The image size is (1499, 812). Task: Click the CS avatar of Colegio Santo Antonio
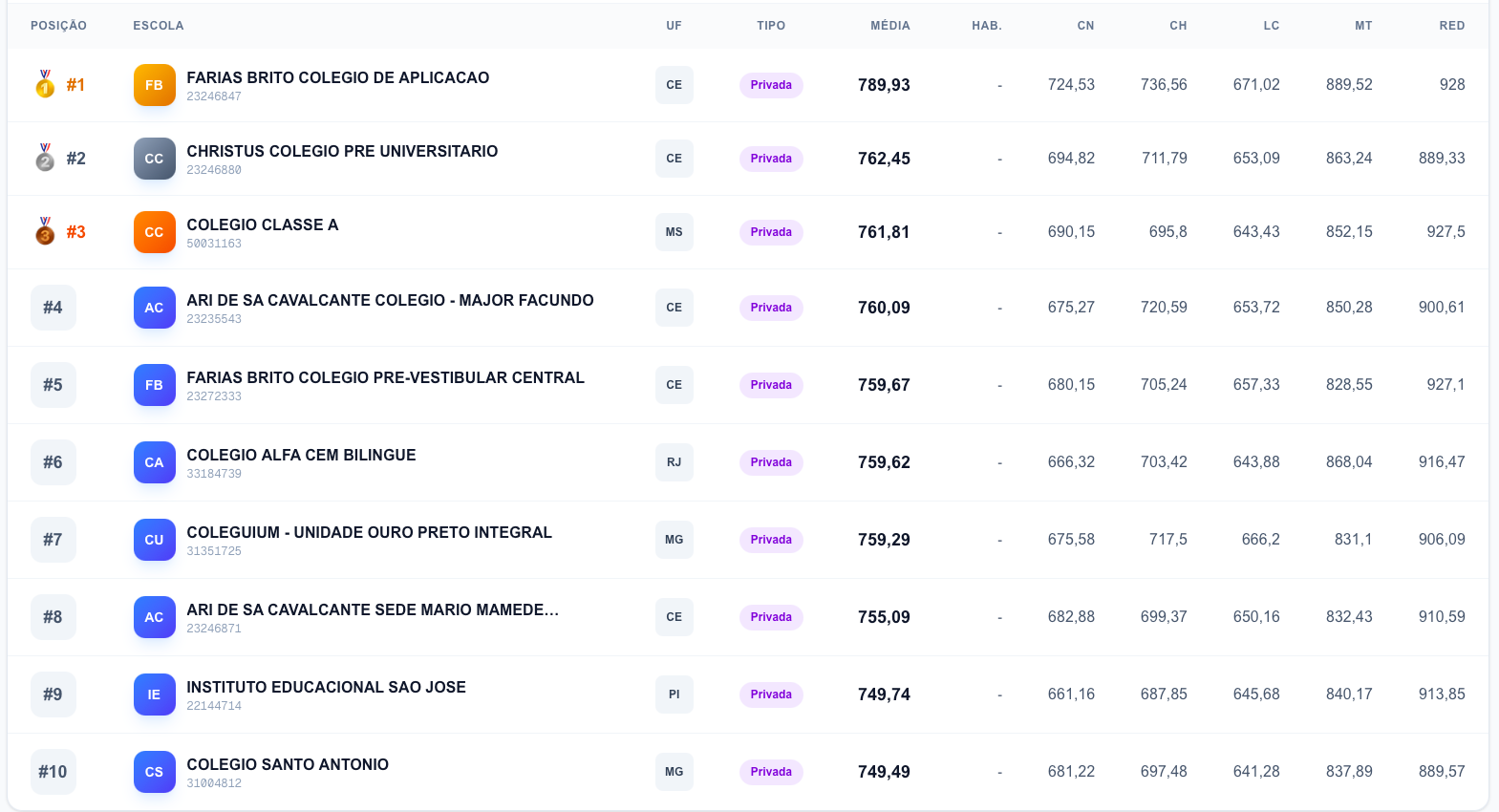pyautogui.click(x=154, y=772)
